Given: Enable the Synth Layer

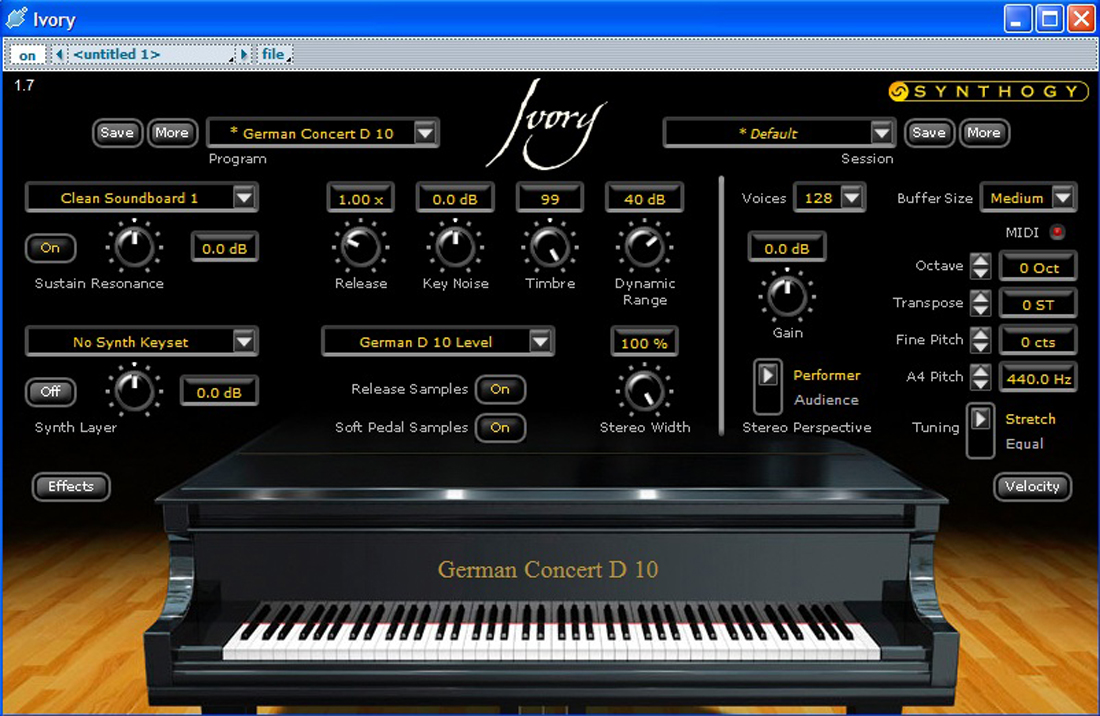Looking at the screenshot, I should point(50,392).
